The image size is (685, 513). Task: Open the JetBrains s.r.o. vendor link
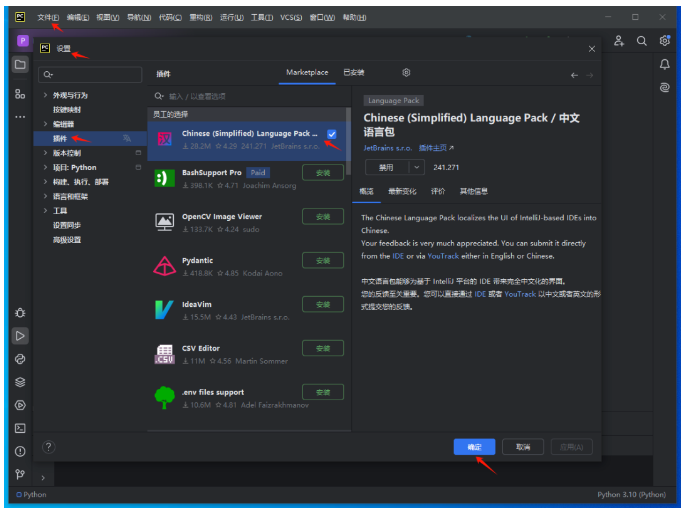coord(387,148)
